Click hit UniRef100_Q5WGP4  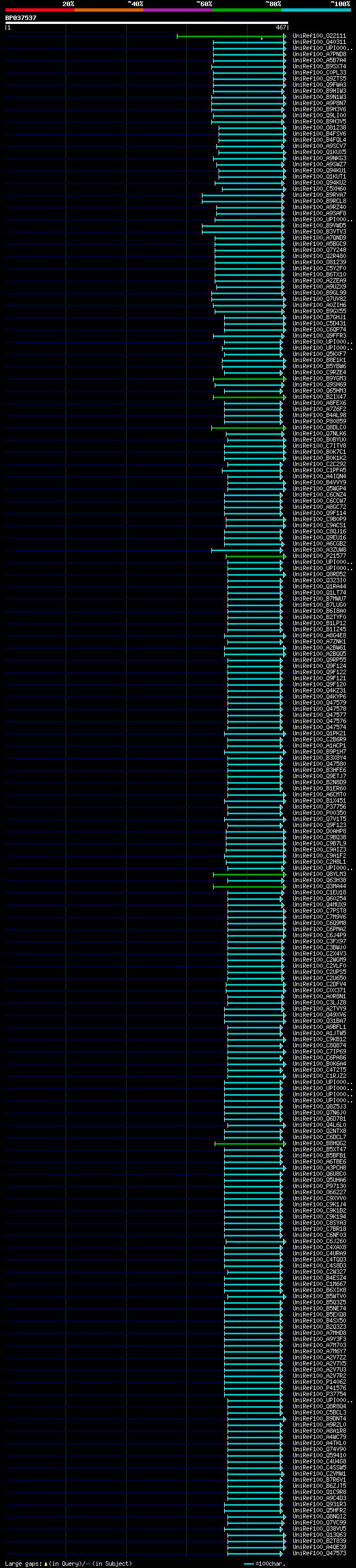tap(319, 489)
